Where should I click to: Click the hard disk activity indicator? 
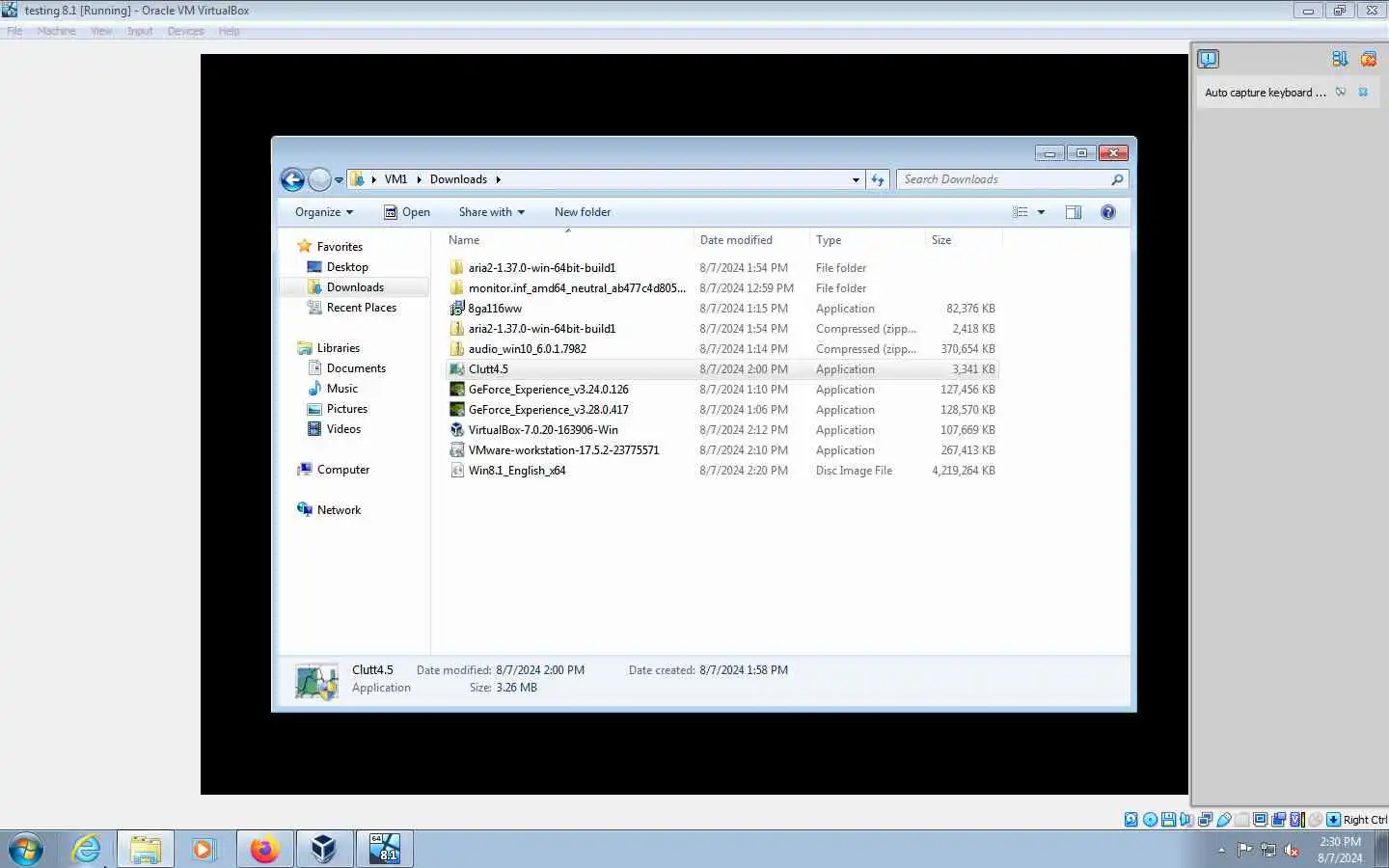click(x=1131, y=820)
